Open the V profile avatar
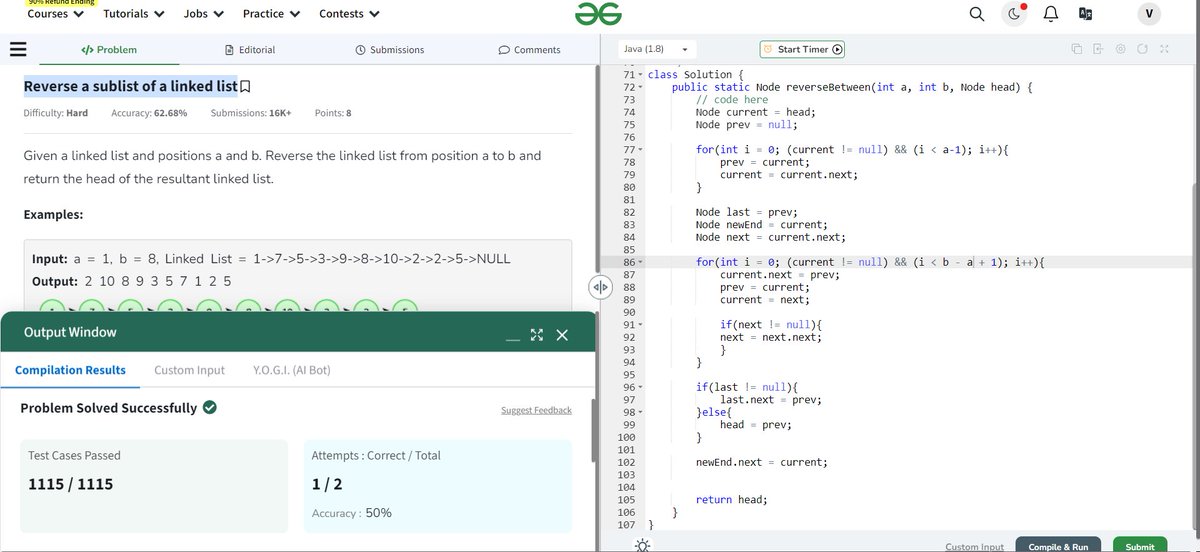This screenshot has width=1200, height=552. [x=1149, y=14]
